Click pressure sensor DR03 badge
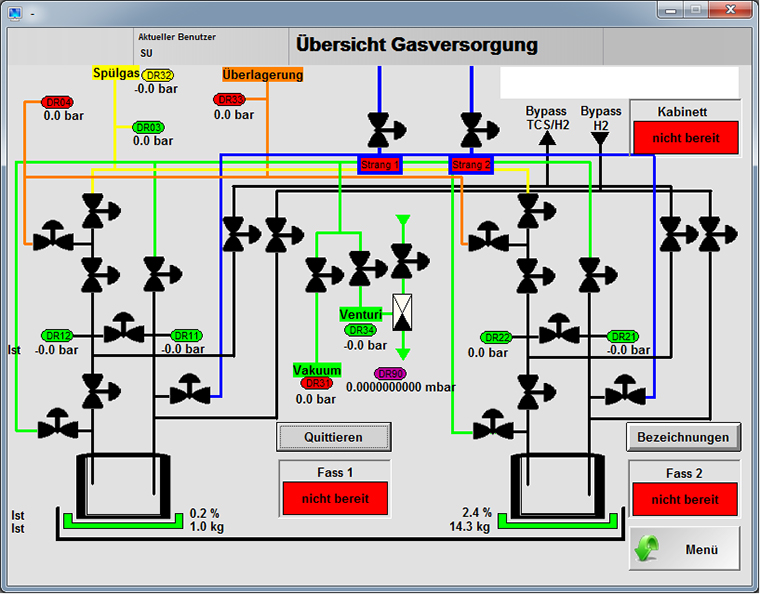 click(x=148, y=127)
